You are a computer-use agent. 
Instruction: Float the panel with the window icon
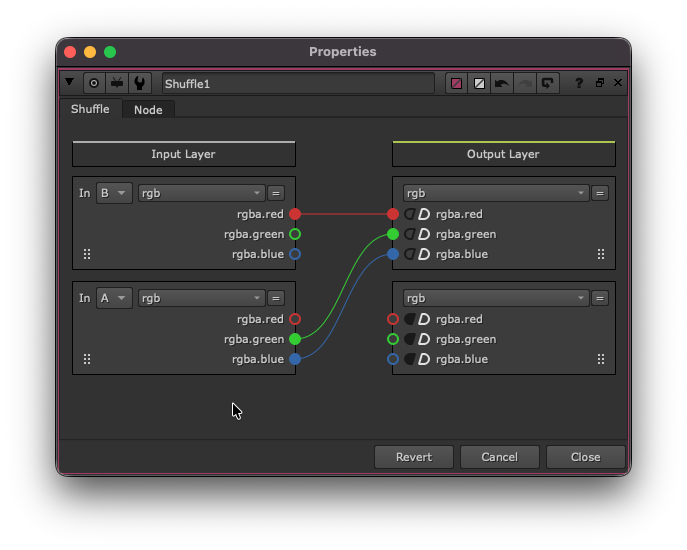coord(599,83)
